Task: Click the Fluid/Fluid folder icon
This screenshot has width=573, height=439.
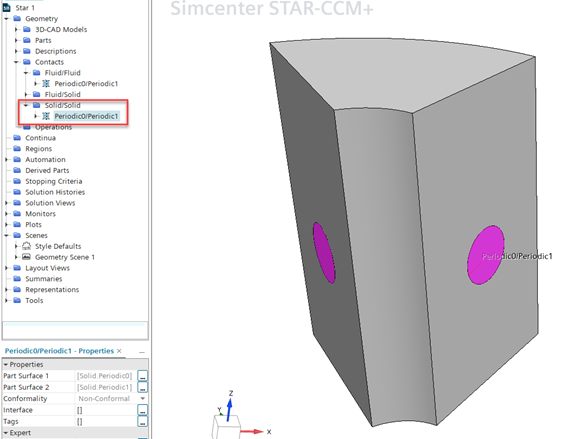Action: (37, 72)
